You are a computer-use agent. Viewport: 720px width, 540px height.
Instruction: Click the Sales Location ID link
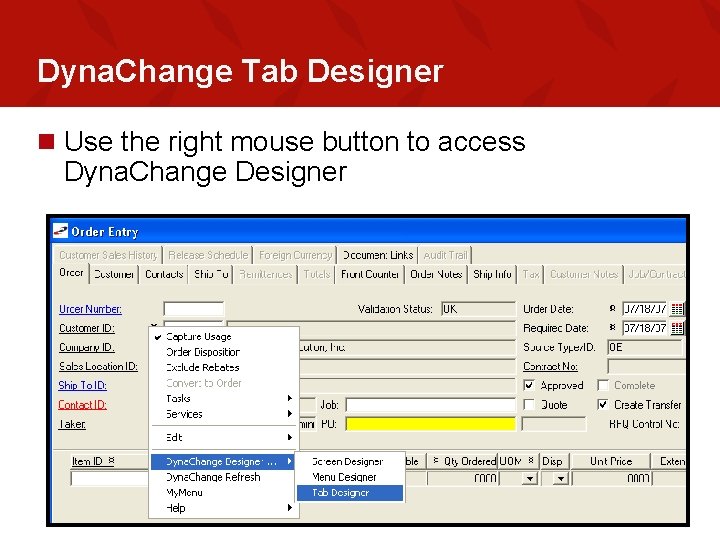coord(98,366)
